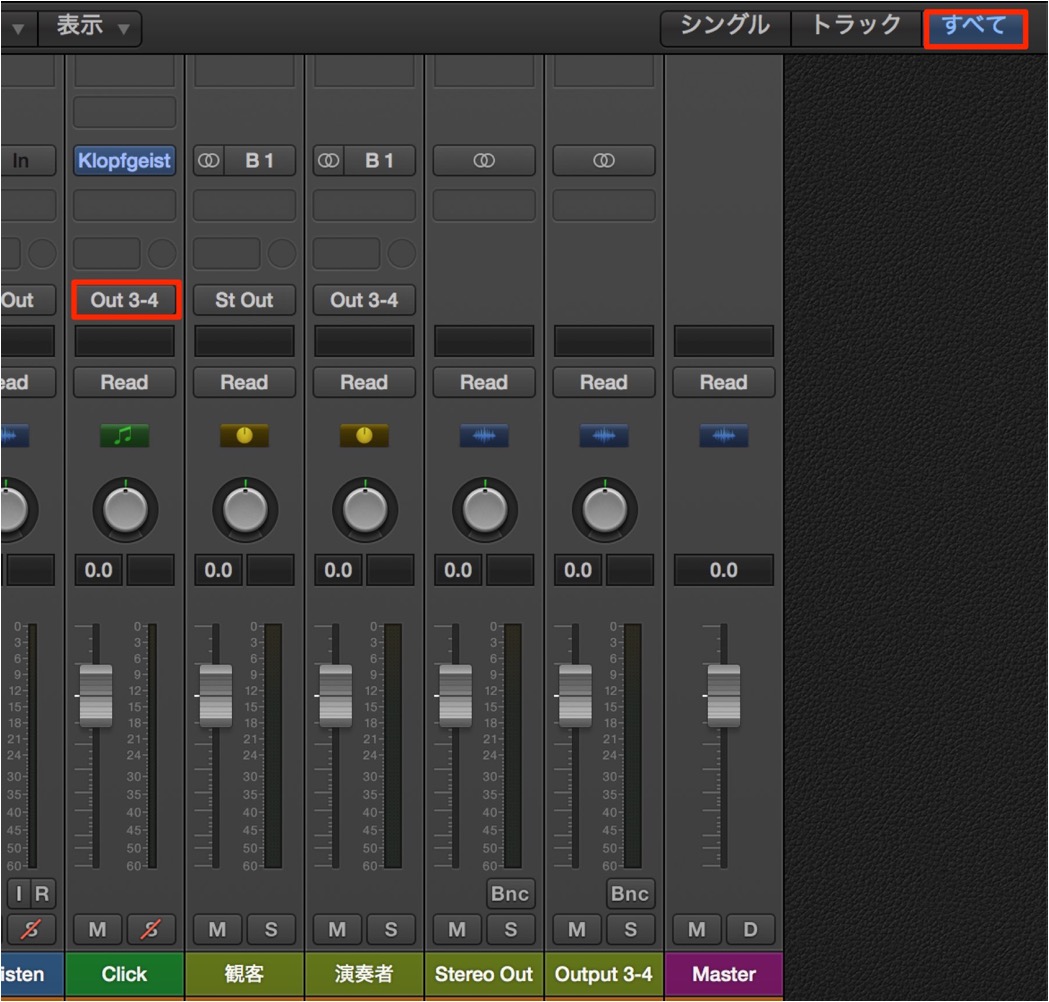The image size is (1049, 1002).
Task: Click the Master channel volume fader
Action: [723, 696]
